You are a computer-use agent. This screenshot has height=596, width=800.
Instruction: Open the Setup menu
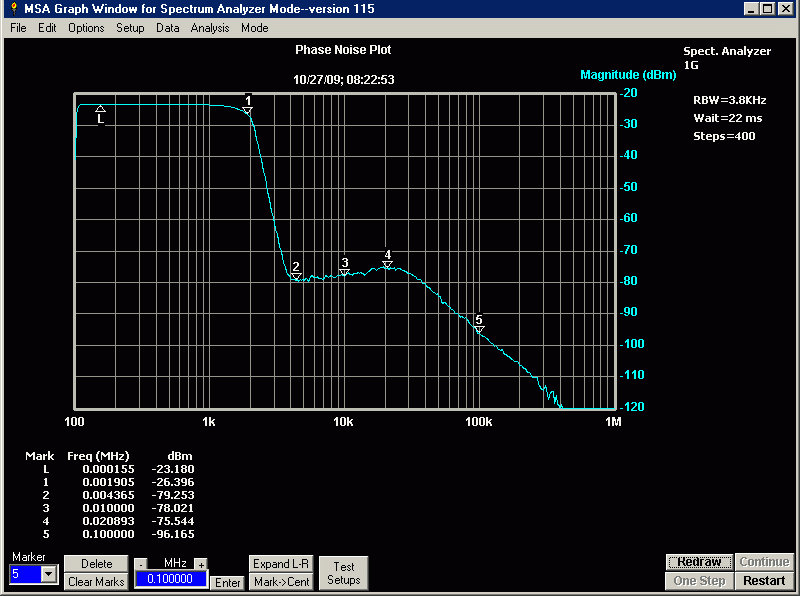(x=130, y=28)
